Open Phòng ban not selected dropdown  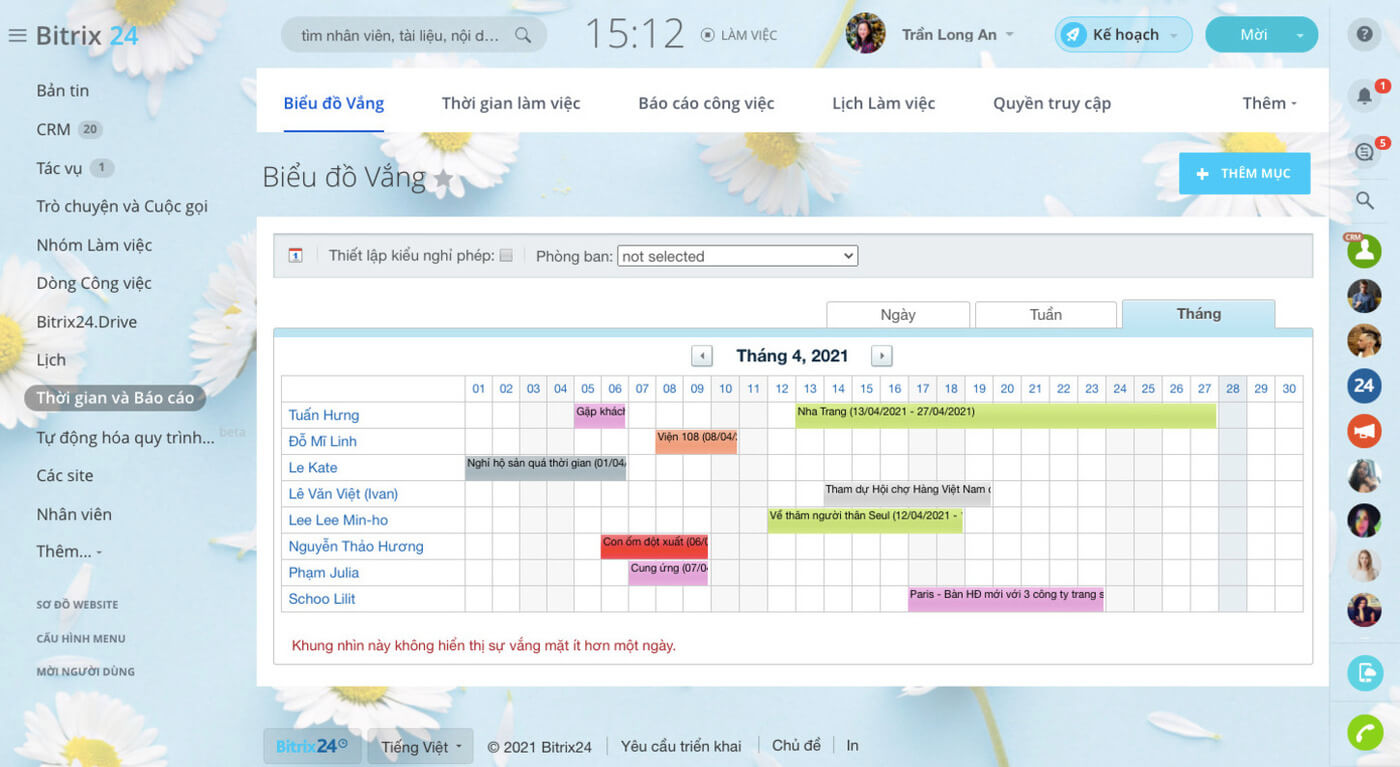[737, 256]
